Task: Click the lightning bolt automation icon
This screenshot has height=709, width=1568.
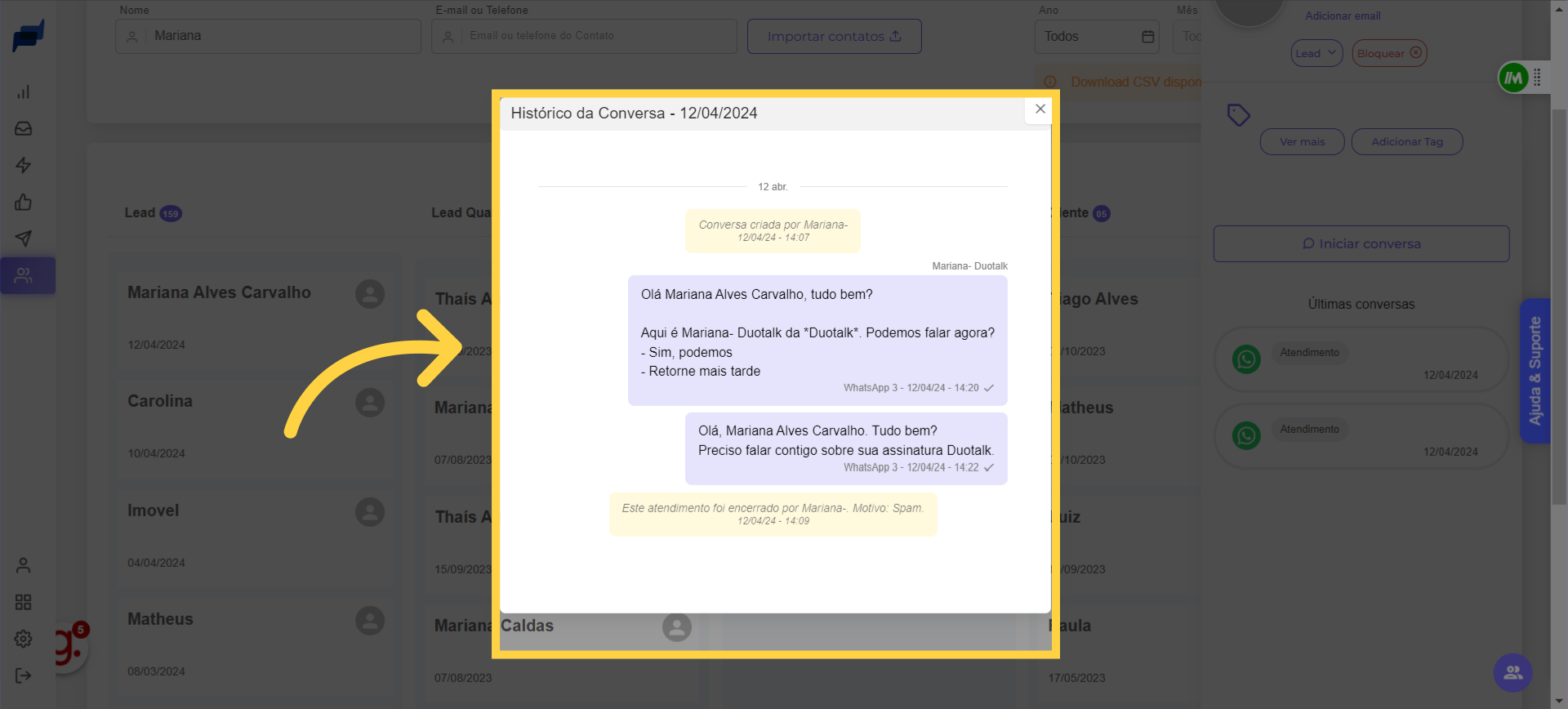Action: pyautogui.click(x=24, y=166)
